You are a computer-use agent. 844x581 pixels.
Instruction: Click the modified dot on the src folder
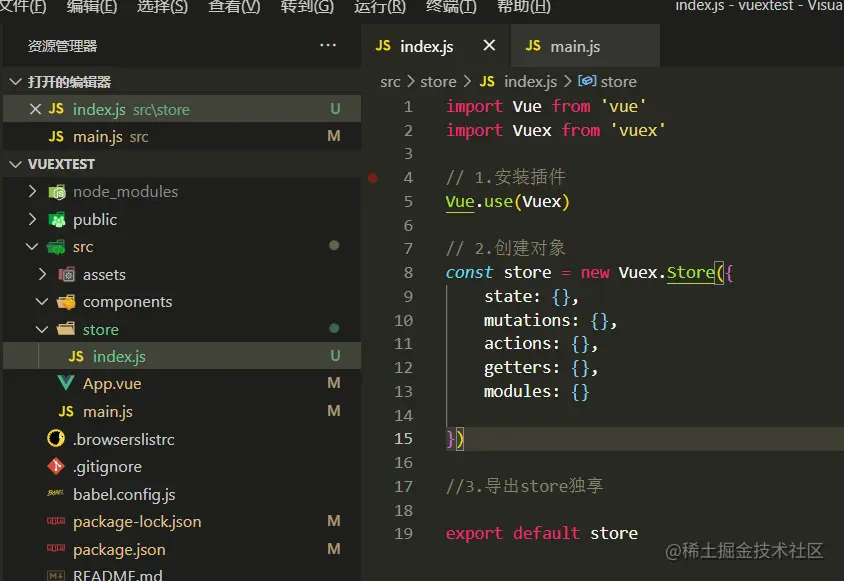(334, 246)
